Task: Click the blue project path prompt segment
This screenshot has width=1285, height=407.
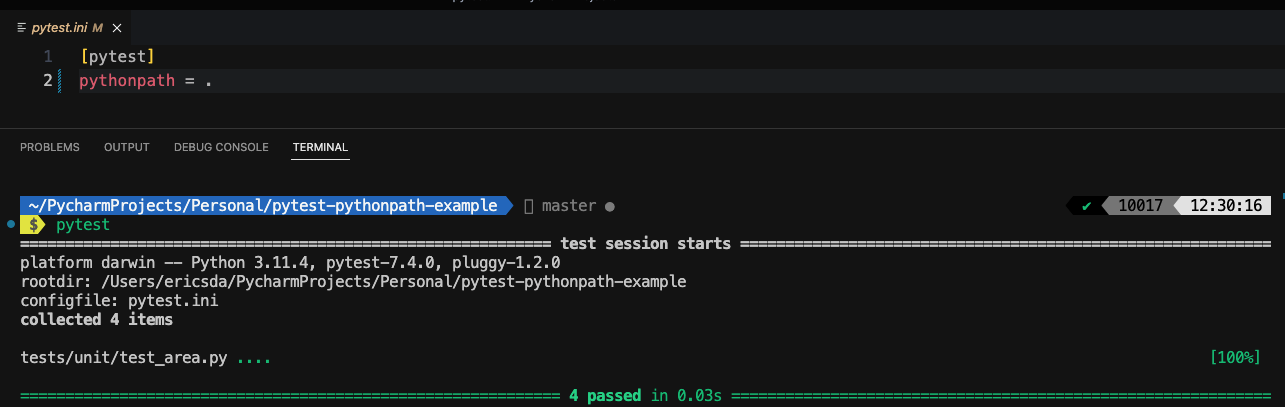Action: pyautogui.click(x=263, y=206)
